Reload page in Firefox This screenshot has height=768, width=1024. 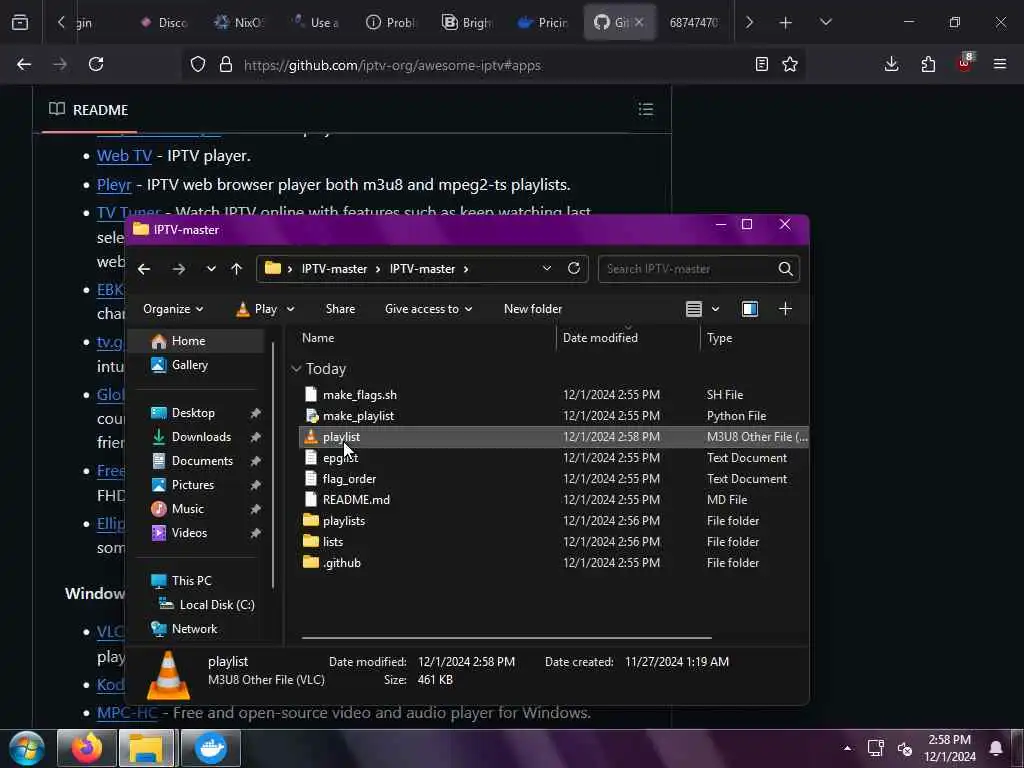coord(96,64)
